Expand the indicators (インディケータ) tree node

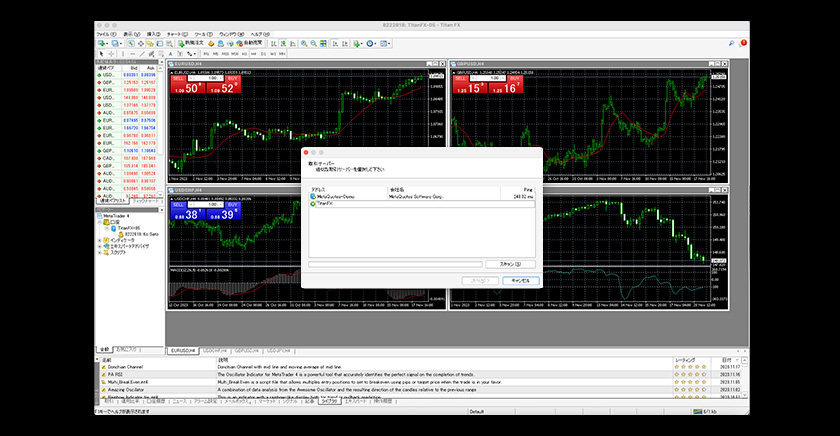[x=101, y=240]
